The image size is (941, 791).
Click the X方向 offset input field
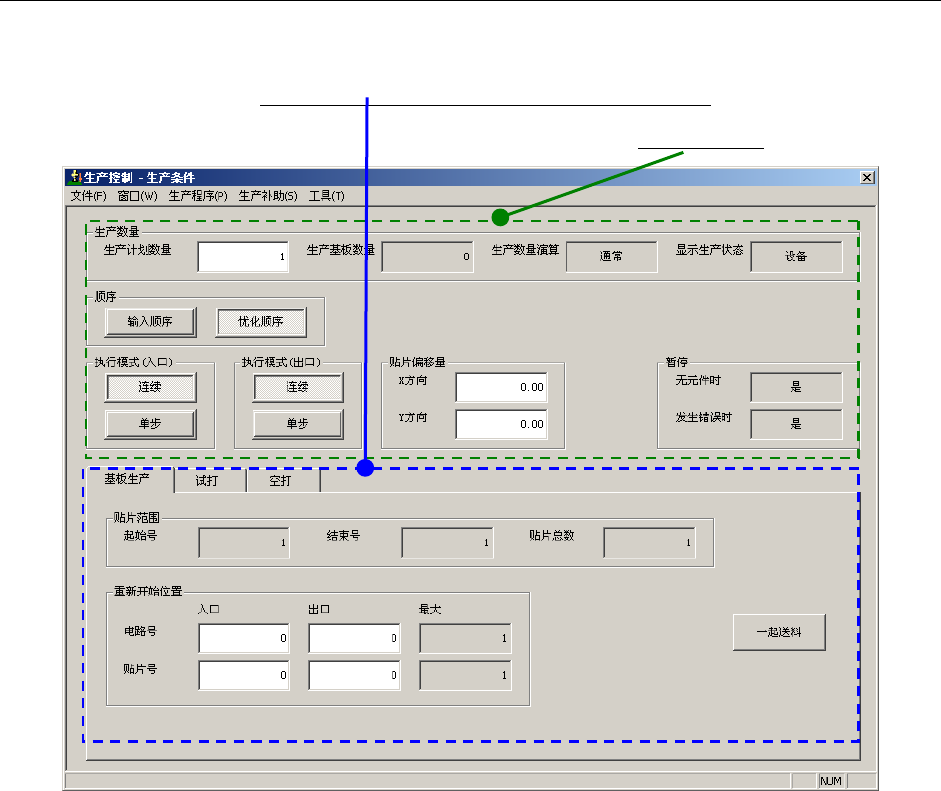pos(502,388)
